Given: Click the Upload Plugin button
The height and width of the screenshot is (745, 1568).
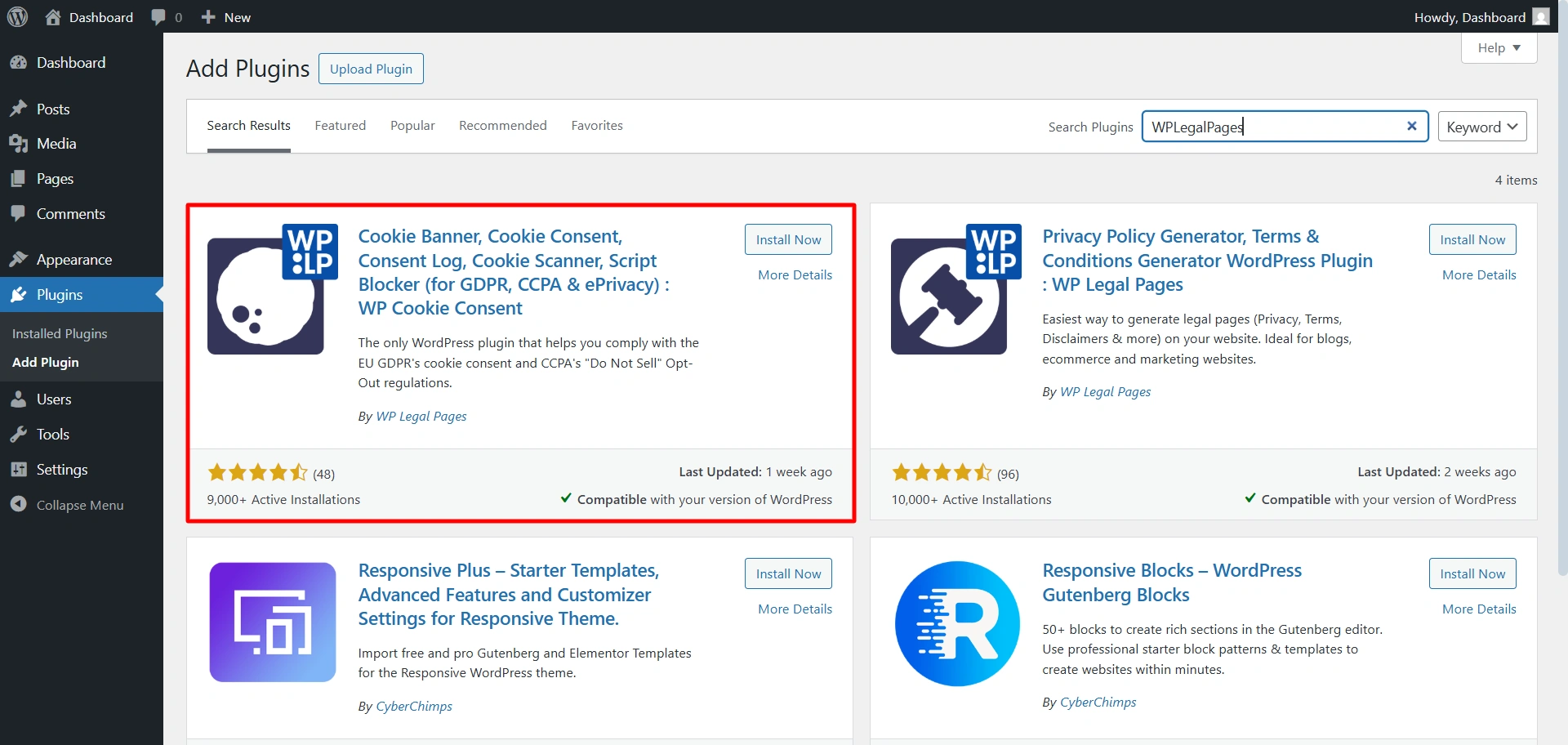Looking at the screenshot, I should [371, 69].
